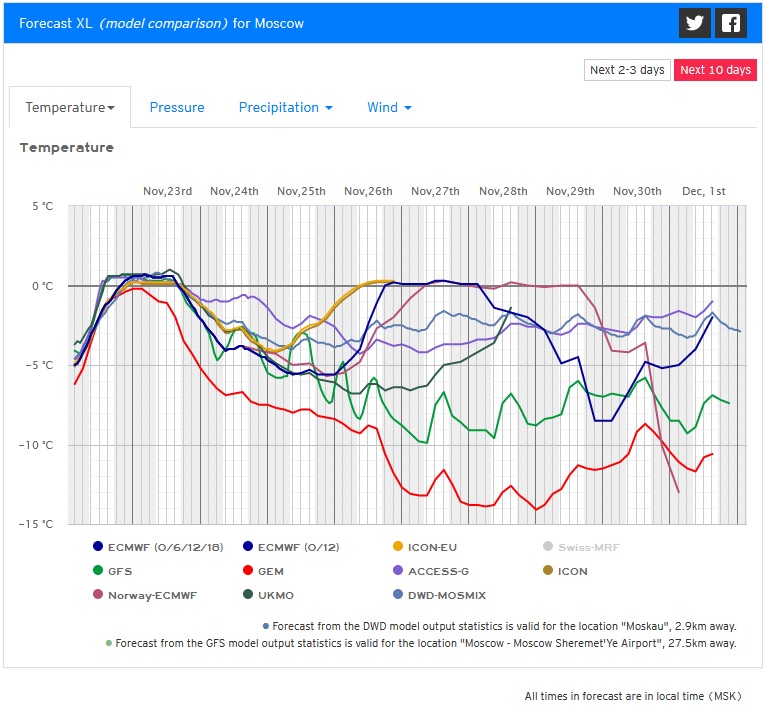Toggle ICON-EU series in legend

425,547
